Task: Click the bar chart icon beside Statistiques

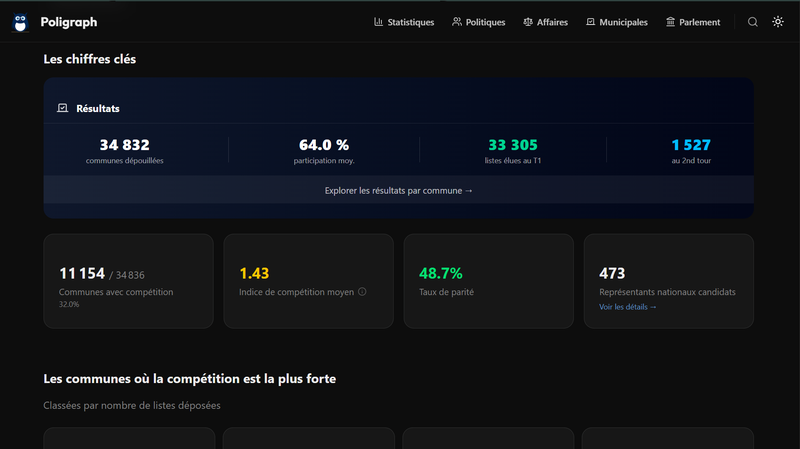Action: [379, 22]
